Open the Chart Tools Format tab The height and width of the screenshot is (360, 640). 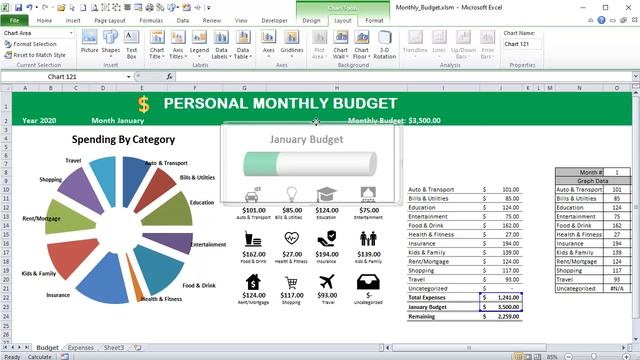pyautogui.click(x=374, y=20)
